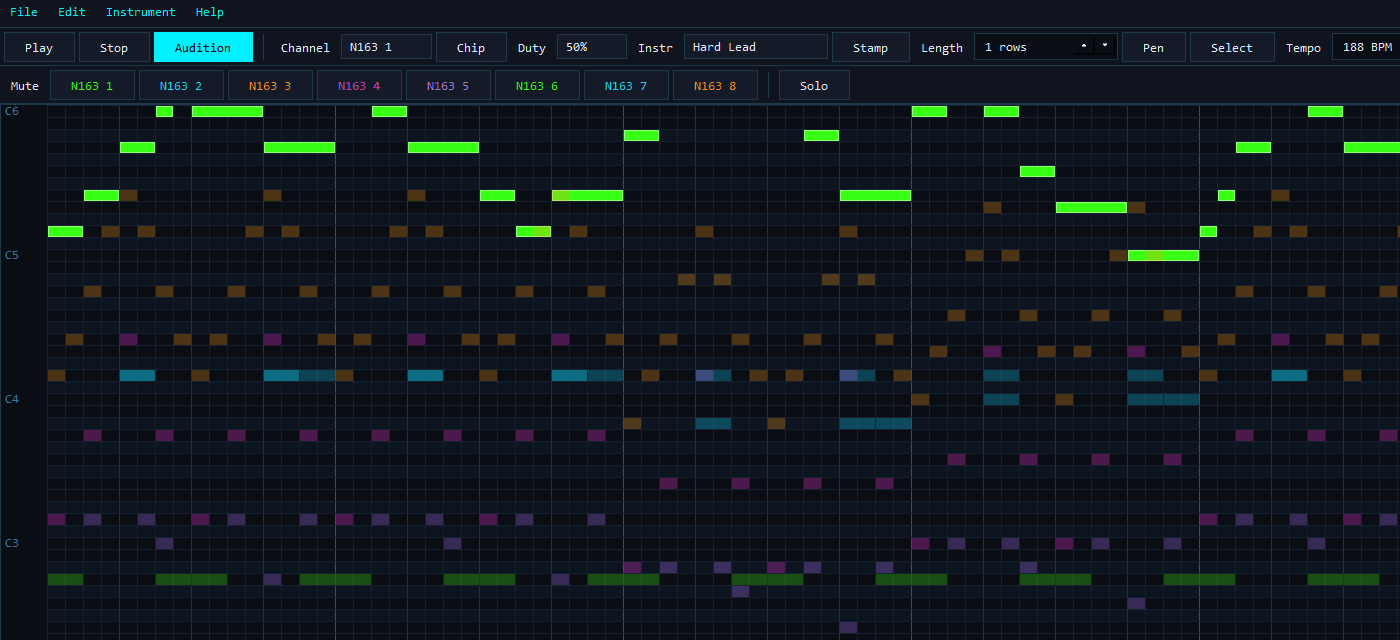
Task: Toggle Audition mode off
Action: click(203, 47)
